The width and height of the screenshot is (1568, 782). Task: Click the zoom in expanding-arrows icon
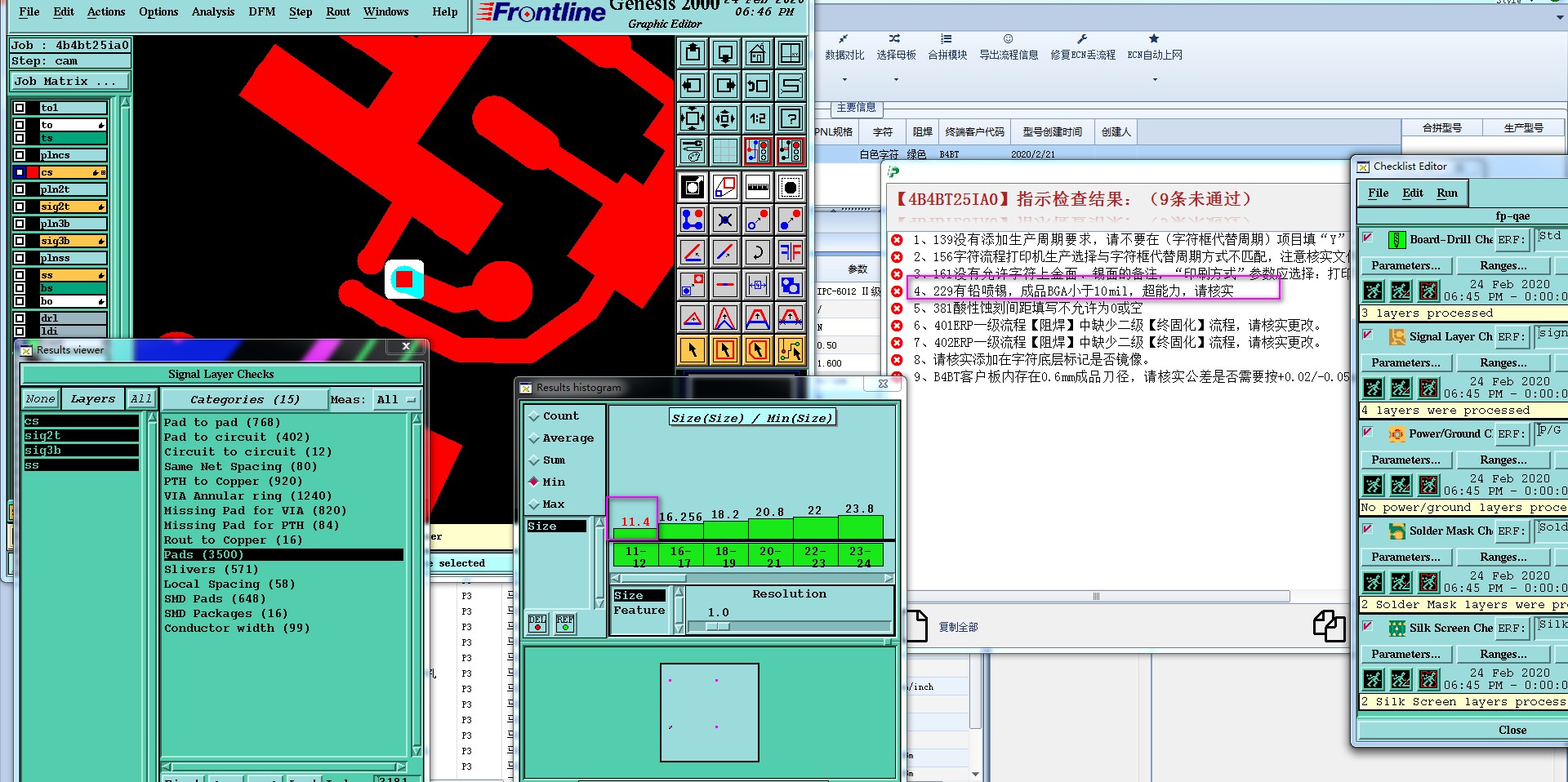693,118
